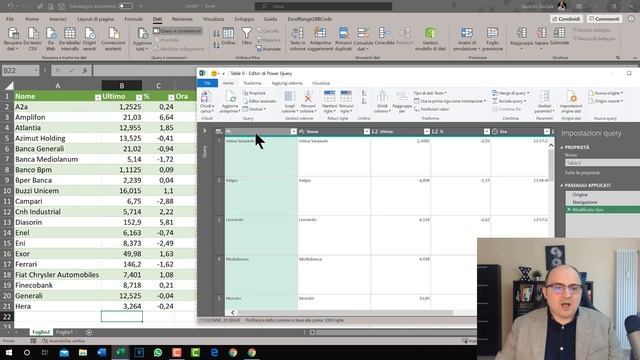The height and width of the screenshot is (360, 640).
Task: Switch to Revisione ribbon tab
Action: tap(182, 19)
